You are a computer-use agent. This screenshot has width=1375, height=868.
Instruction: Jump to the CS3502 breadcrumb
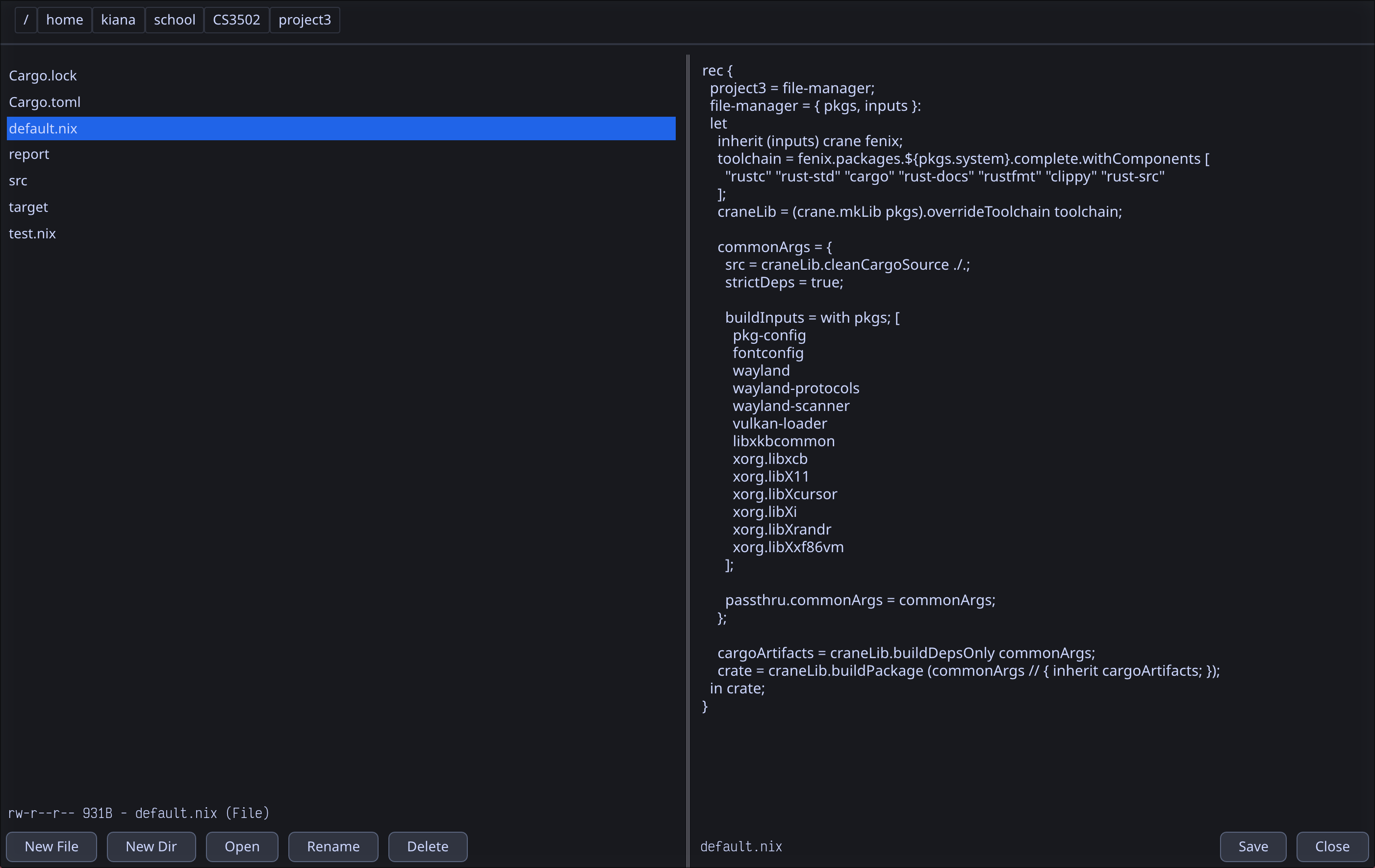tap(236, 20)
